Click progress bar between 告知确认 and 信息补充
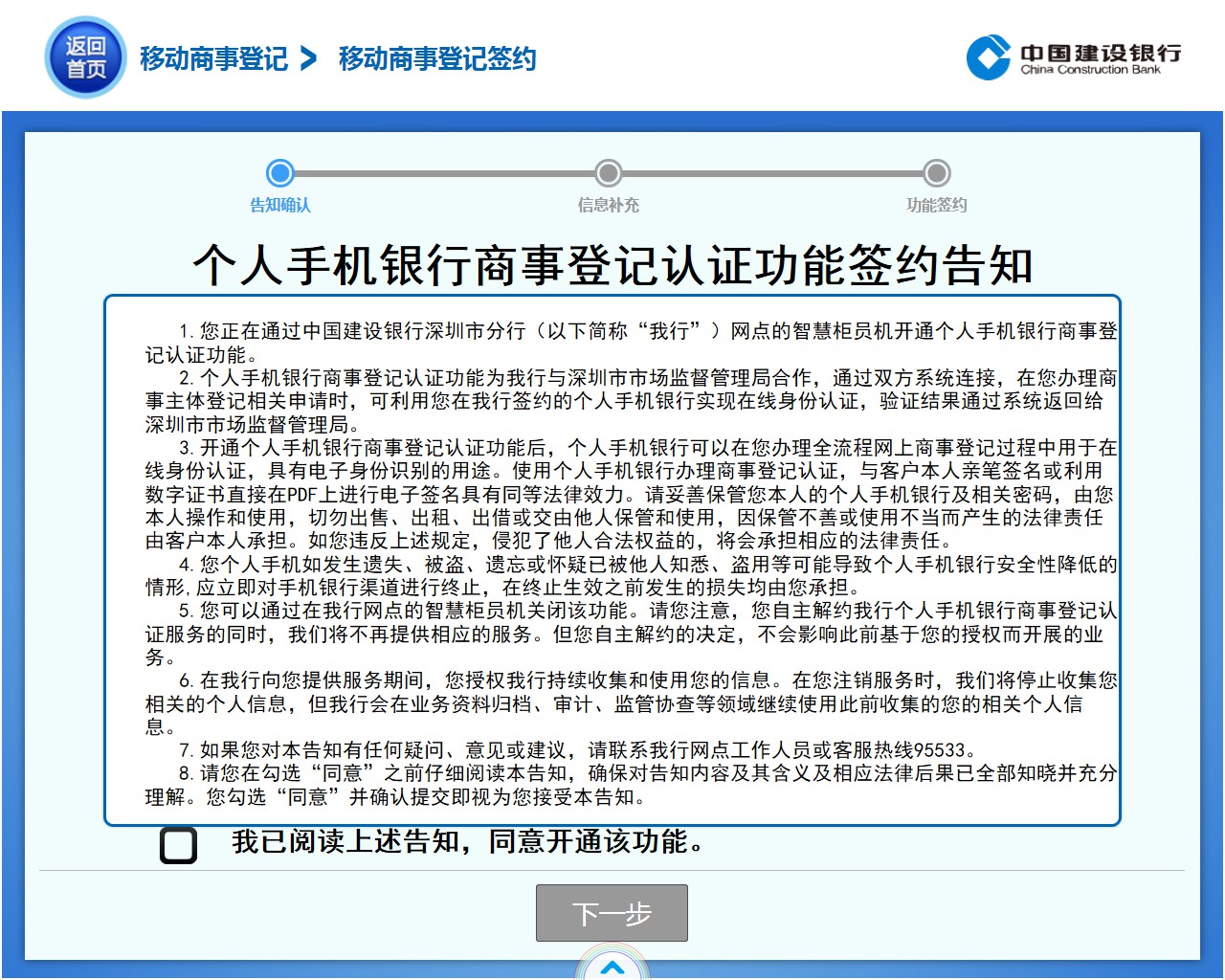Image resolution: width=1225 pixels, height=980 pixels. coord(443,173)
